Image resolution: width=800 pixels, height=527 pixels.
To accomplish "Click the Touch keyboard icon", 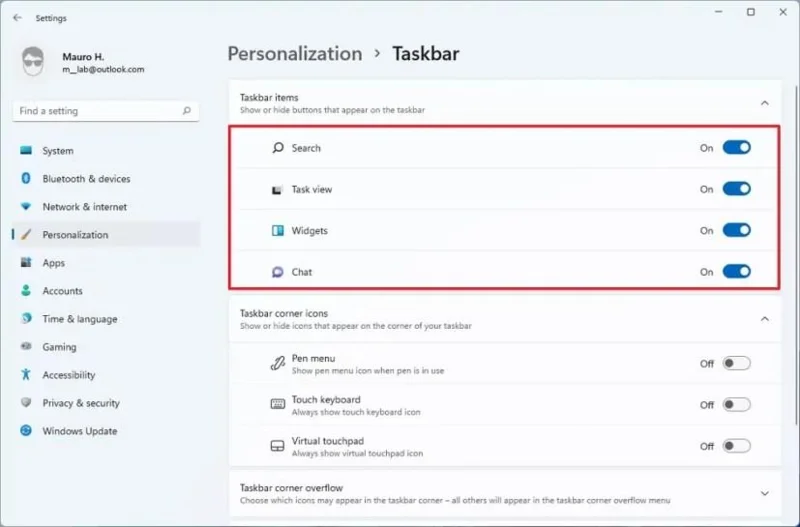I will point(278,405).
